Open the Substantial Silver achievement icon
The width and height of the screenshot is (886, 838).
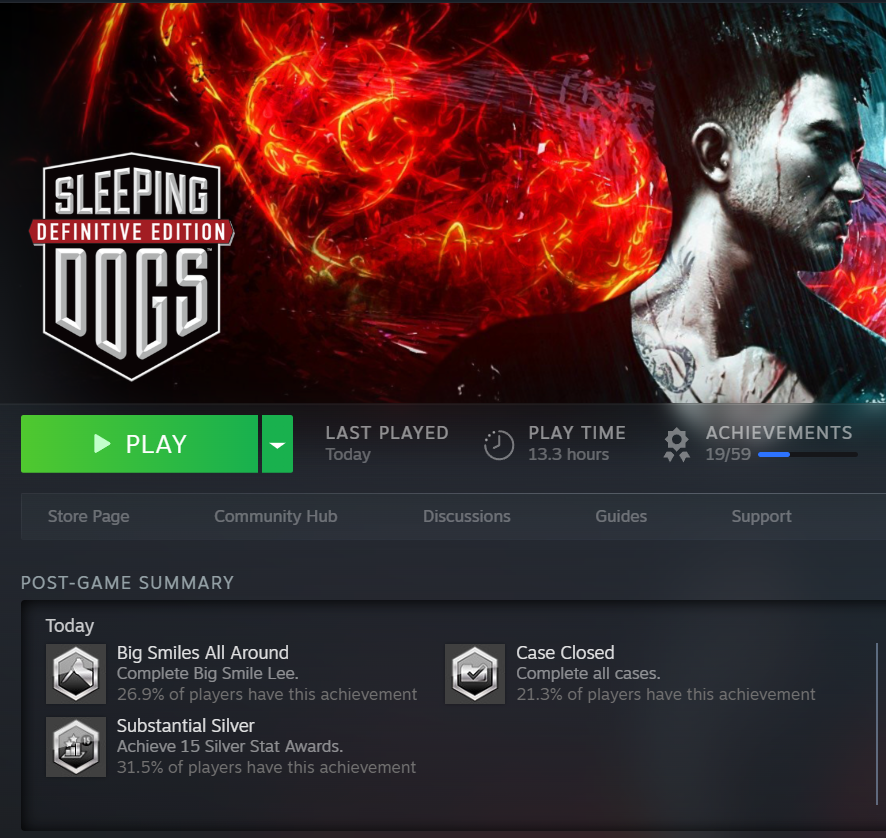76,747
